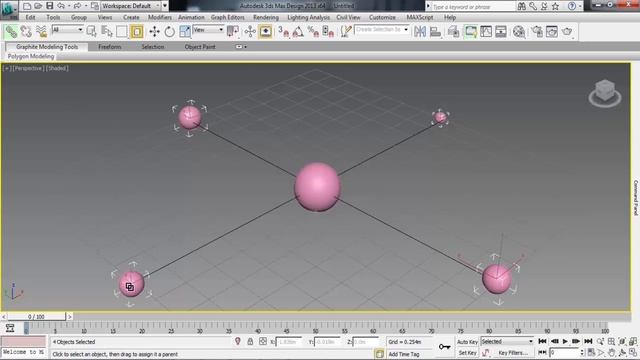Click the Set Key button

point(467,353)
